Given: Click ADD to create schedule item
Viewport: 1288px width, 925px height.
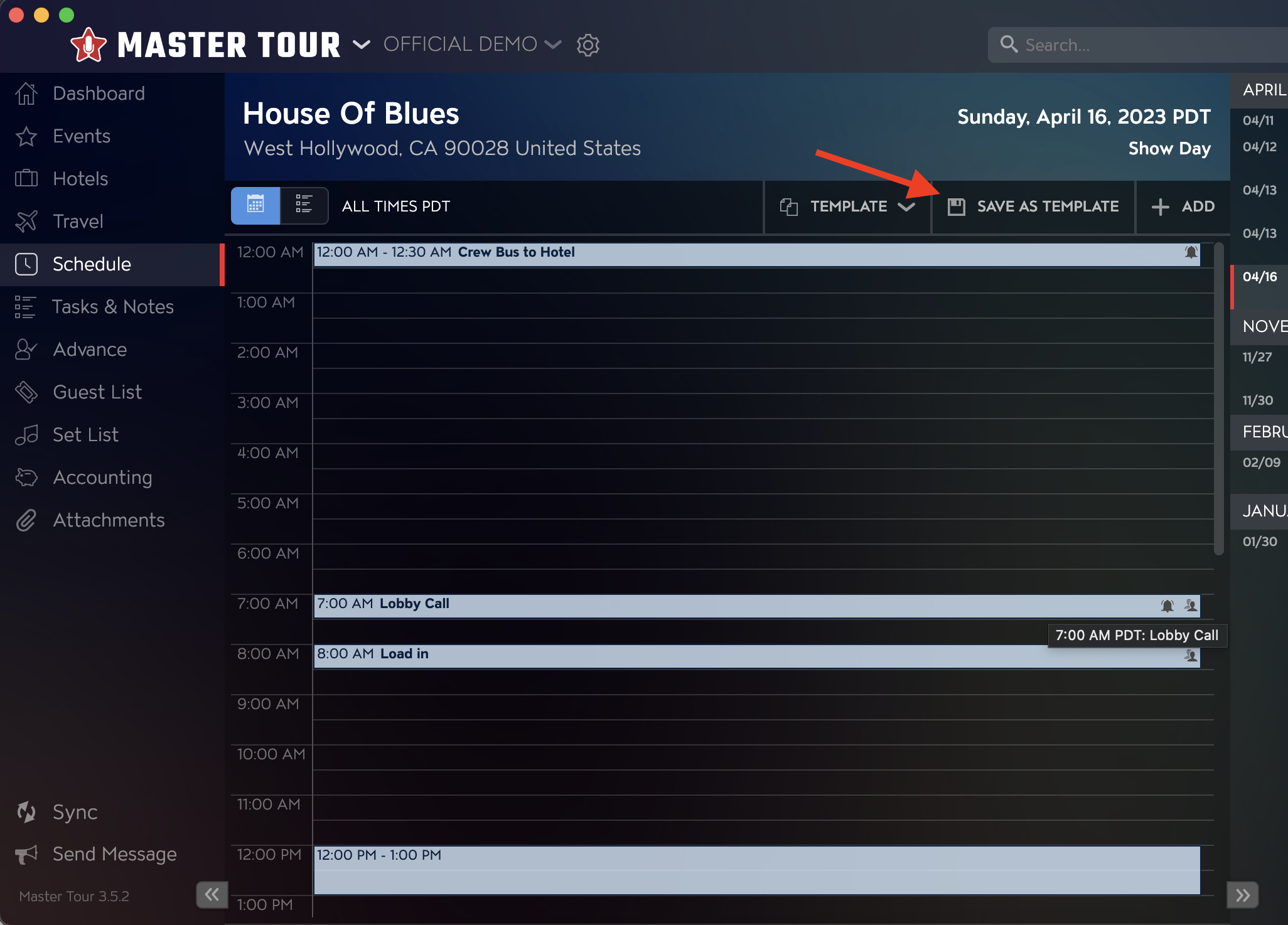Looking at the screenshot, I should [1183, 206].
